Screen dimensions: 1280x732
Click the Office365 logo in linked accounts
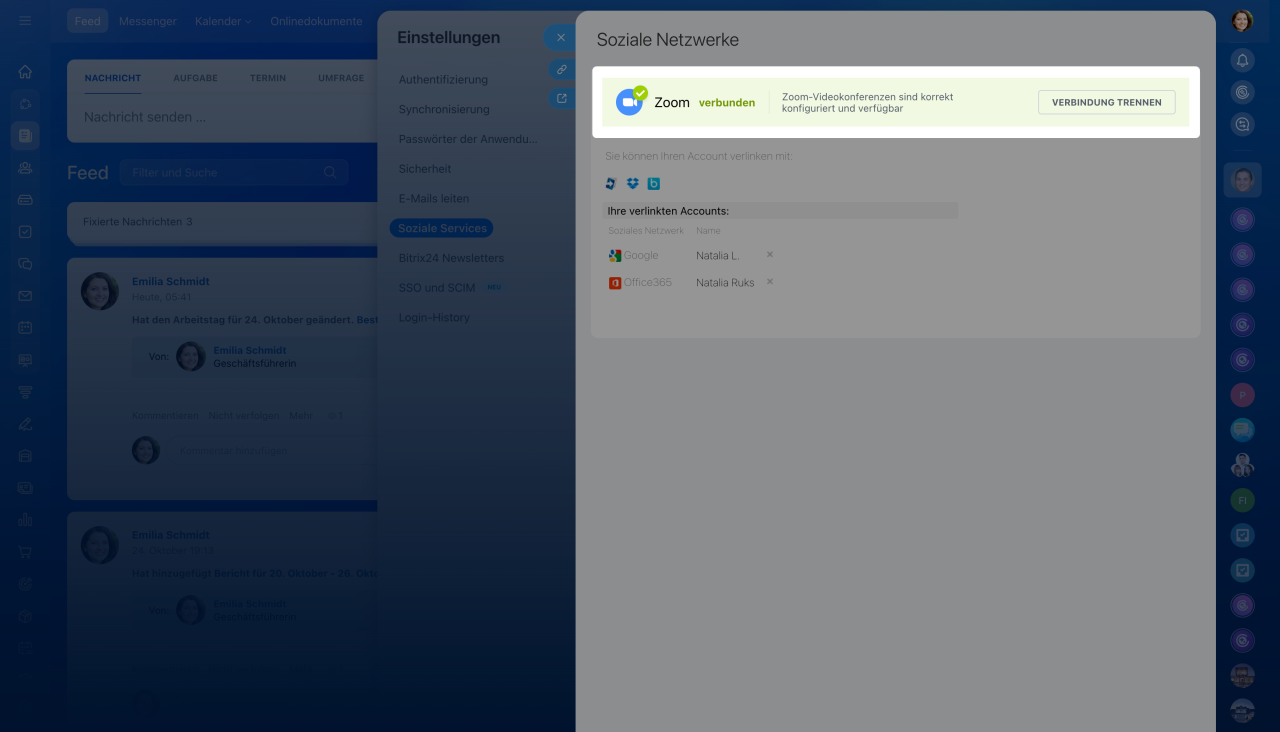coord(615,283)
